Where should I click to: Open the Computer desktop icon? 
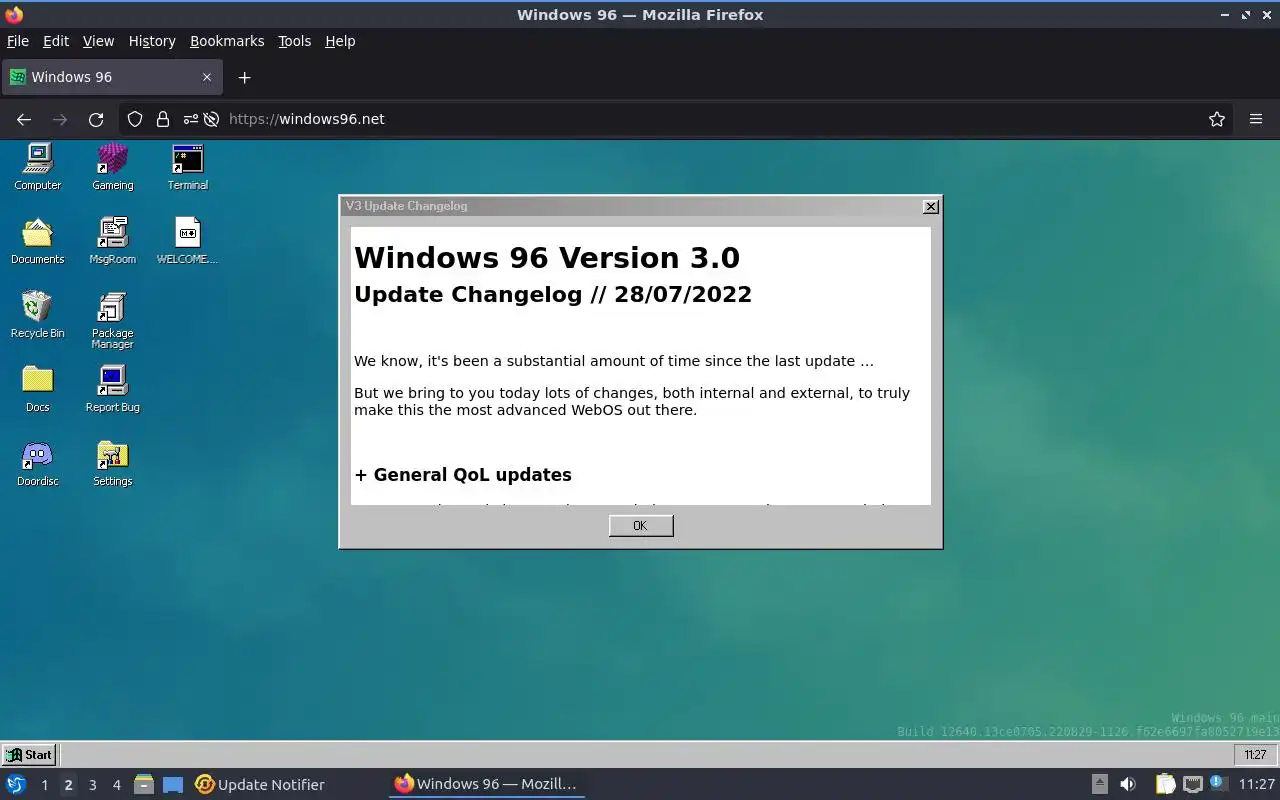[38, 167]
